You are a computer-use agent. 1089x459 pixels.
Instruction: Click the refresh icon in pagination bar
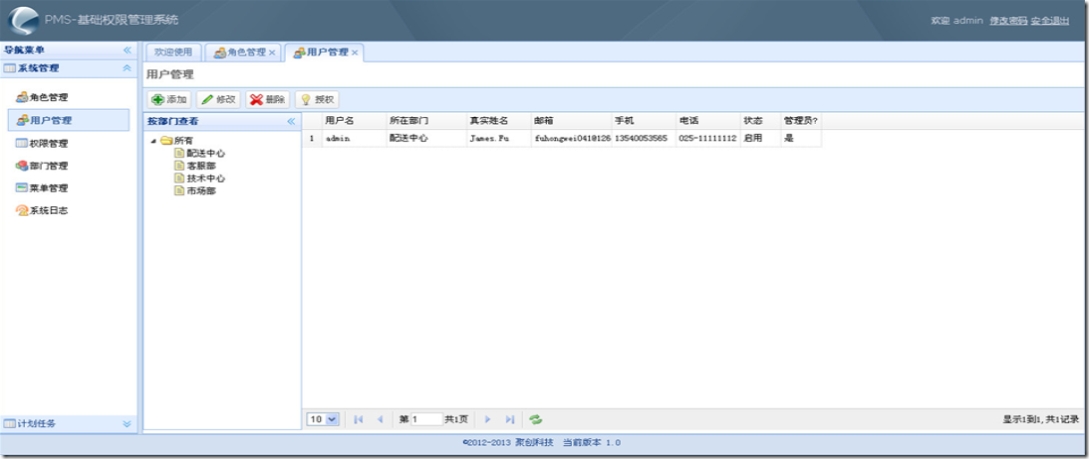(x=536, y=420)
